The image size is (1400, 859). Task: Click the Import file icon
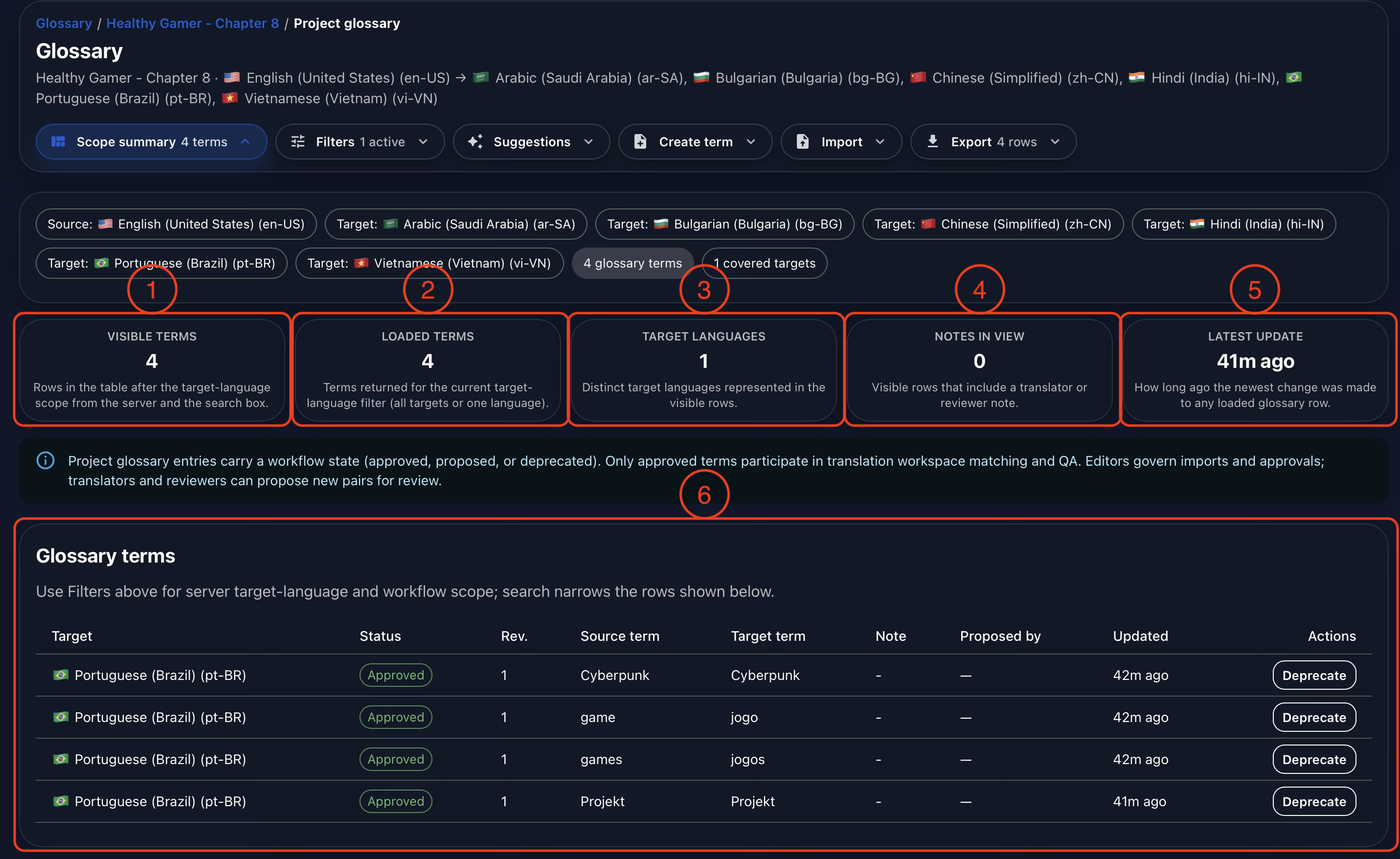click(x=802, y=141)
